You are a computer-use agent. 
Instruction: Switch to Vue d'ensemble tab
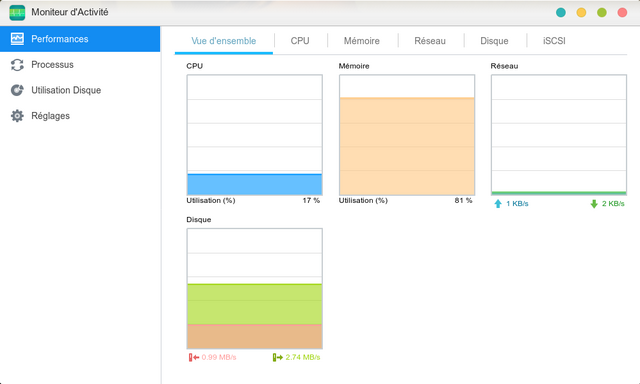[224, 41]
